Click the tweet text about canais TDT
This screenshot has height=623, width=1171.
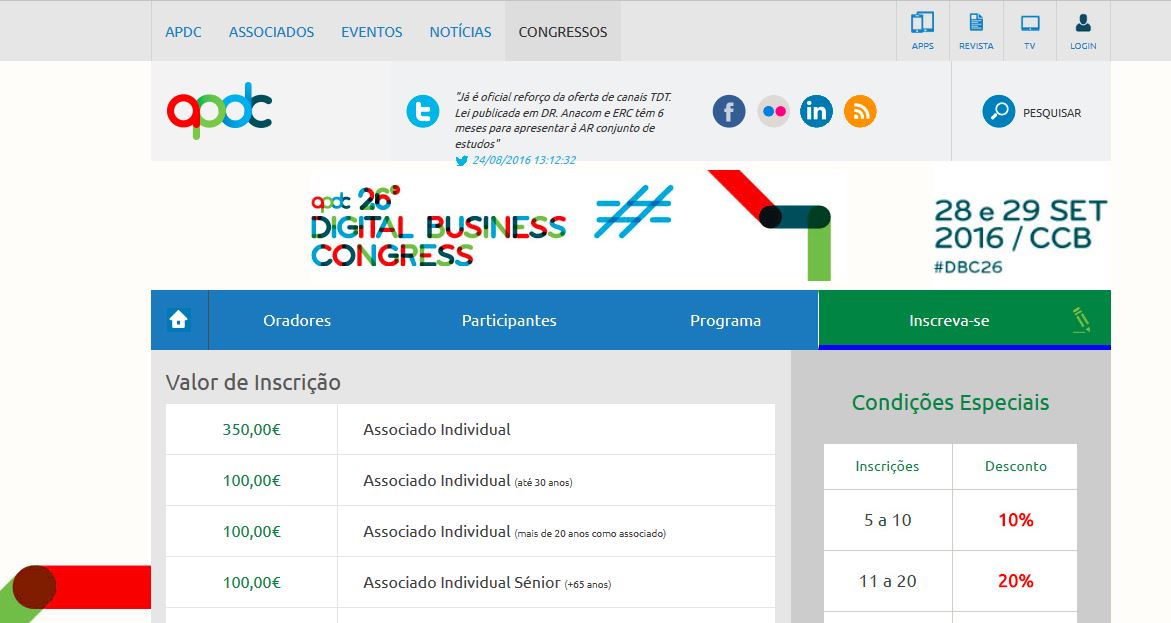[x=563, y=120]
